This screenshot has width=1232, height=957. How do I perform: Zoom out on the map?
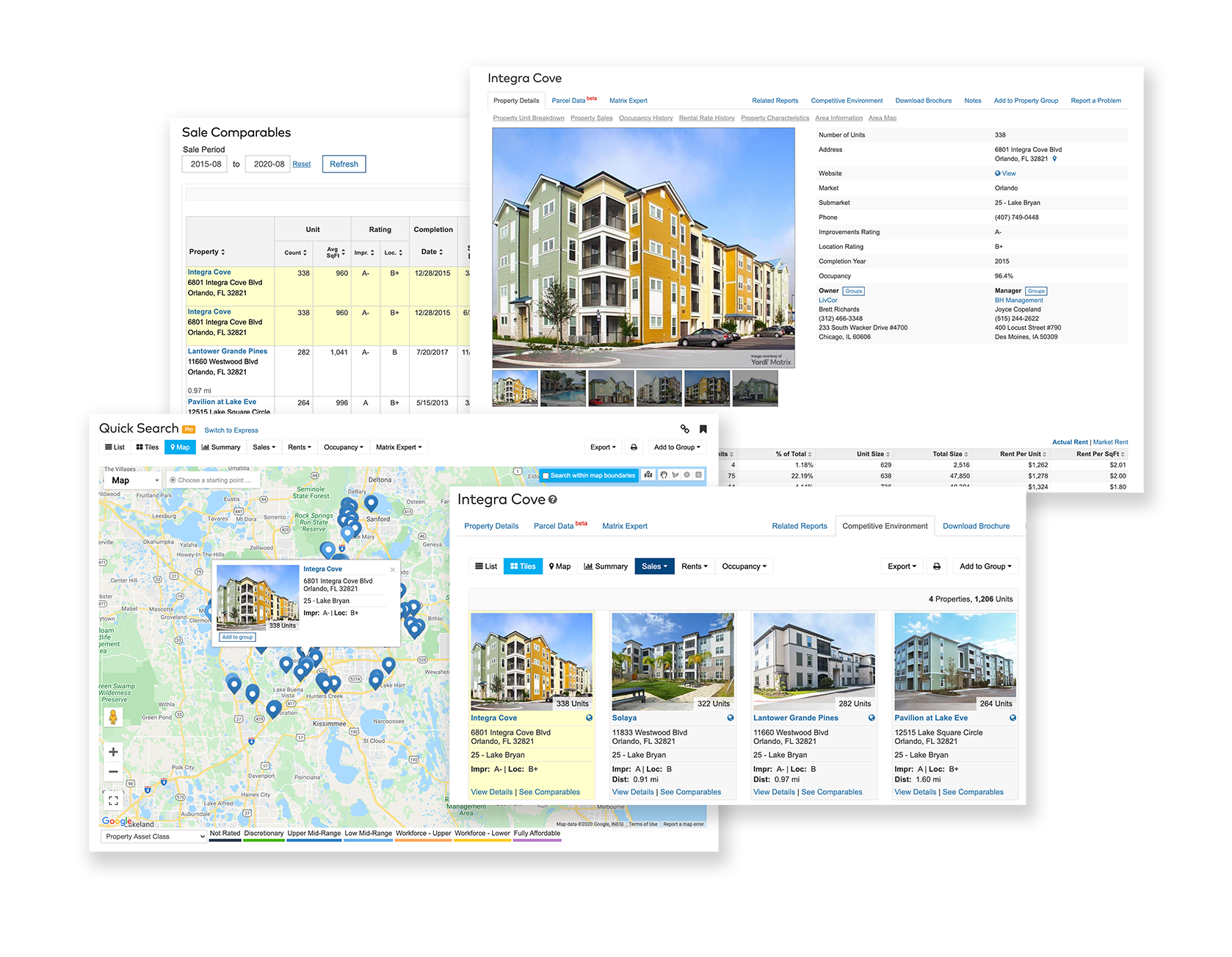(113, 771)
